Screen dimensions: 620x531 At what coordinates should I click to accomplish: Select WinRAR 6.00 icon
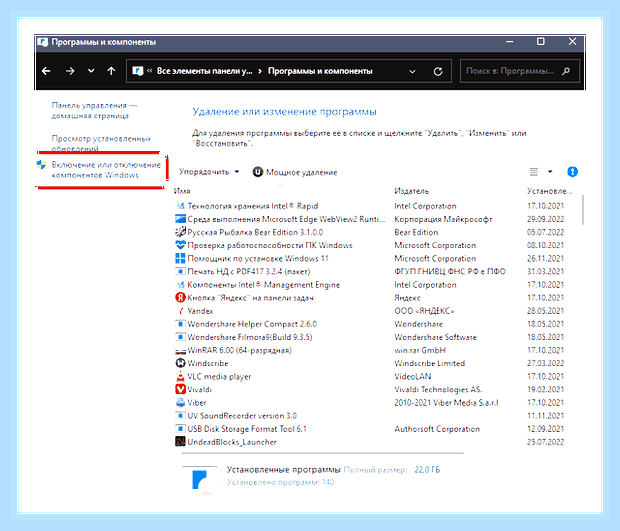(180, 350)
